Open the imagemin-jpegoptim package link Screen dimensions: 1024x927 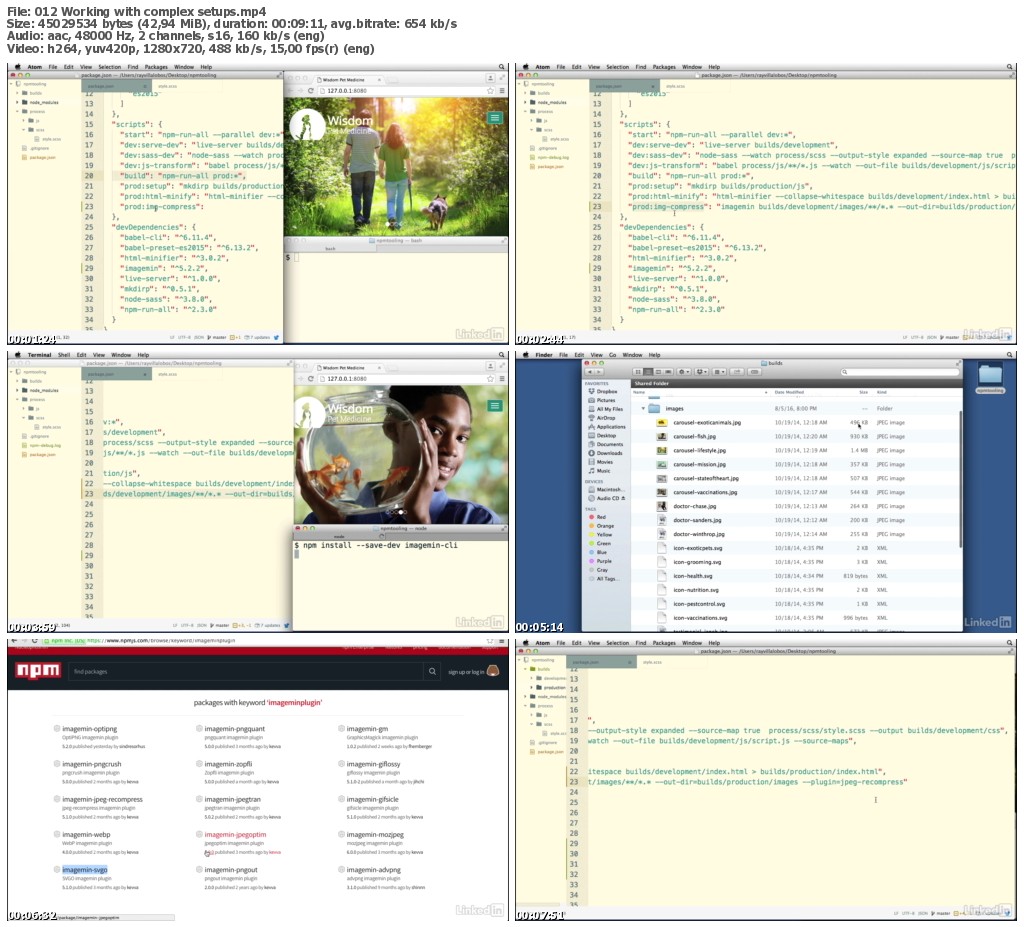coord(235,834)
